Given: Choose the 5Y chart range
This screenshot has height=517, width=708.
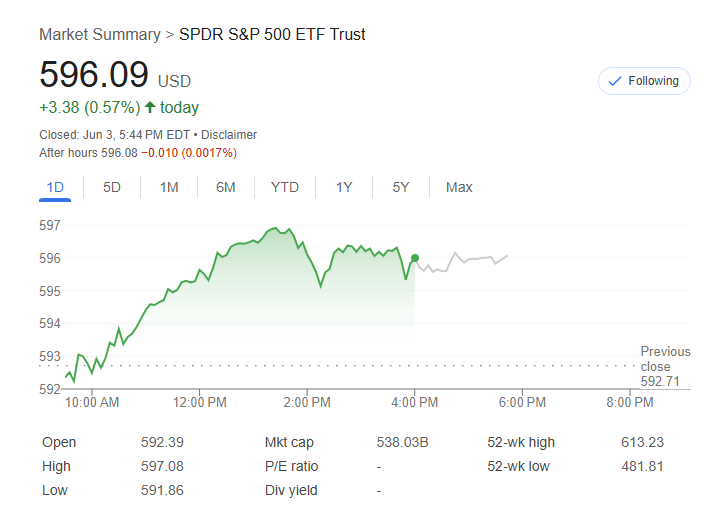Looking at the screenshot, I should click(x=401, y=187).
